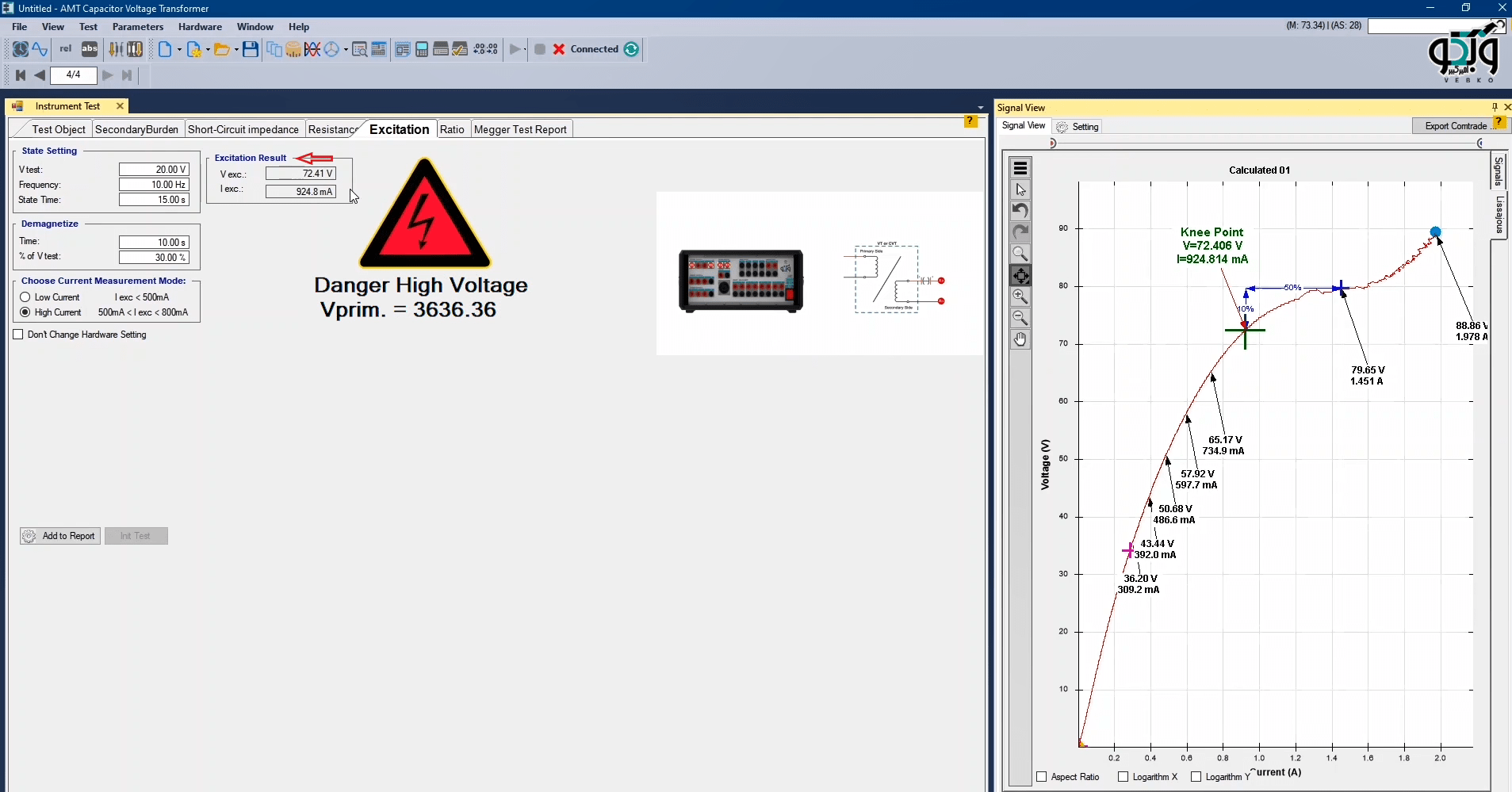Click the zoom out magnifier icon

(x=1020, y=318)
